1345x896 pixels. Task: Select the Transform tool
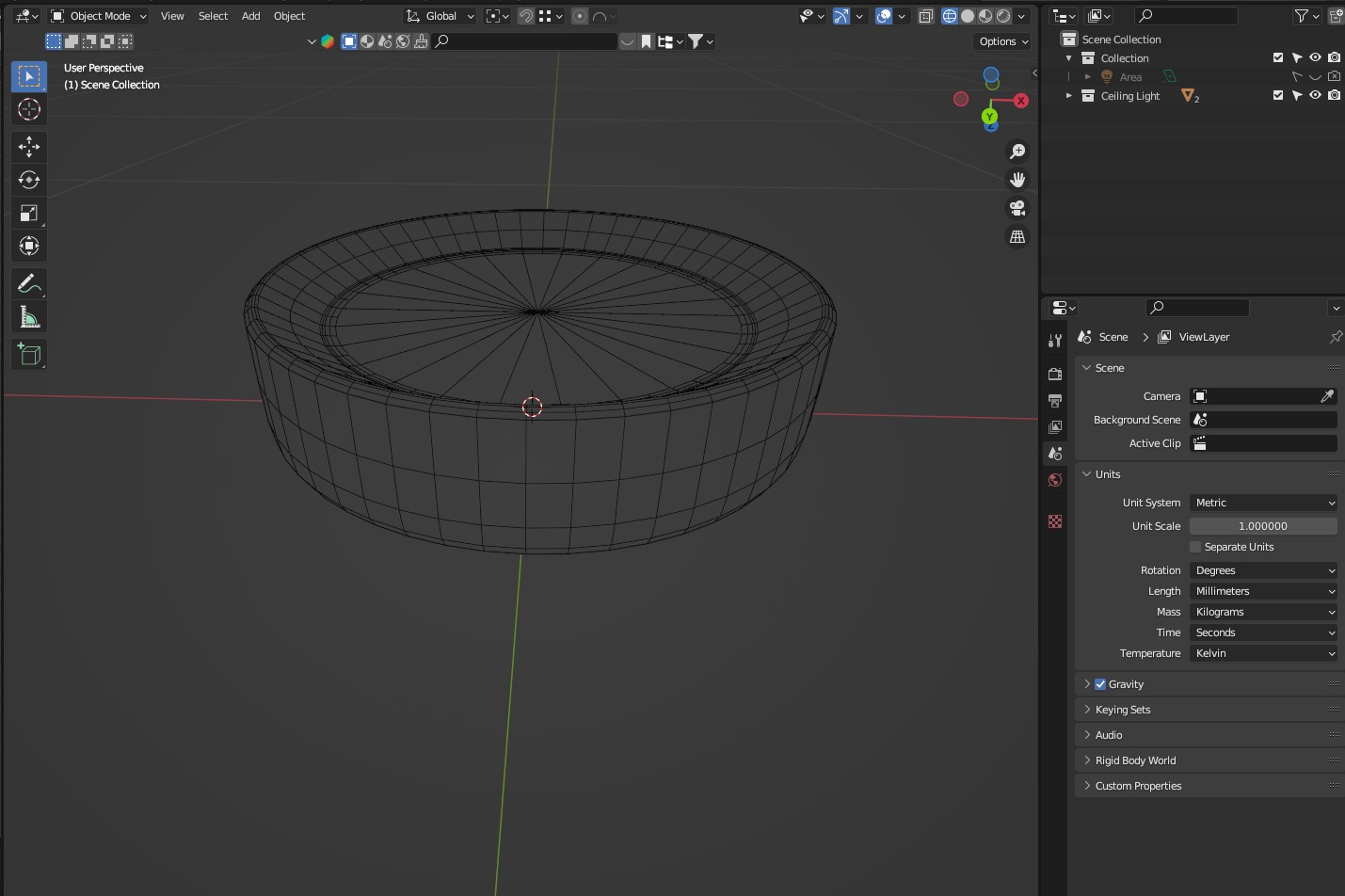[29, 246]
